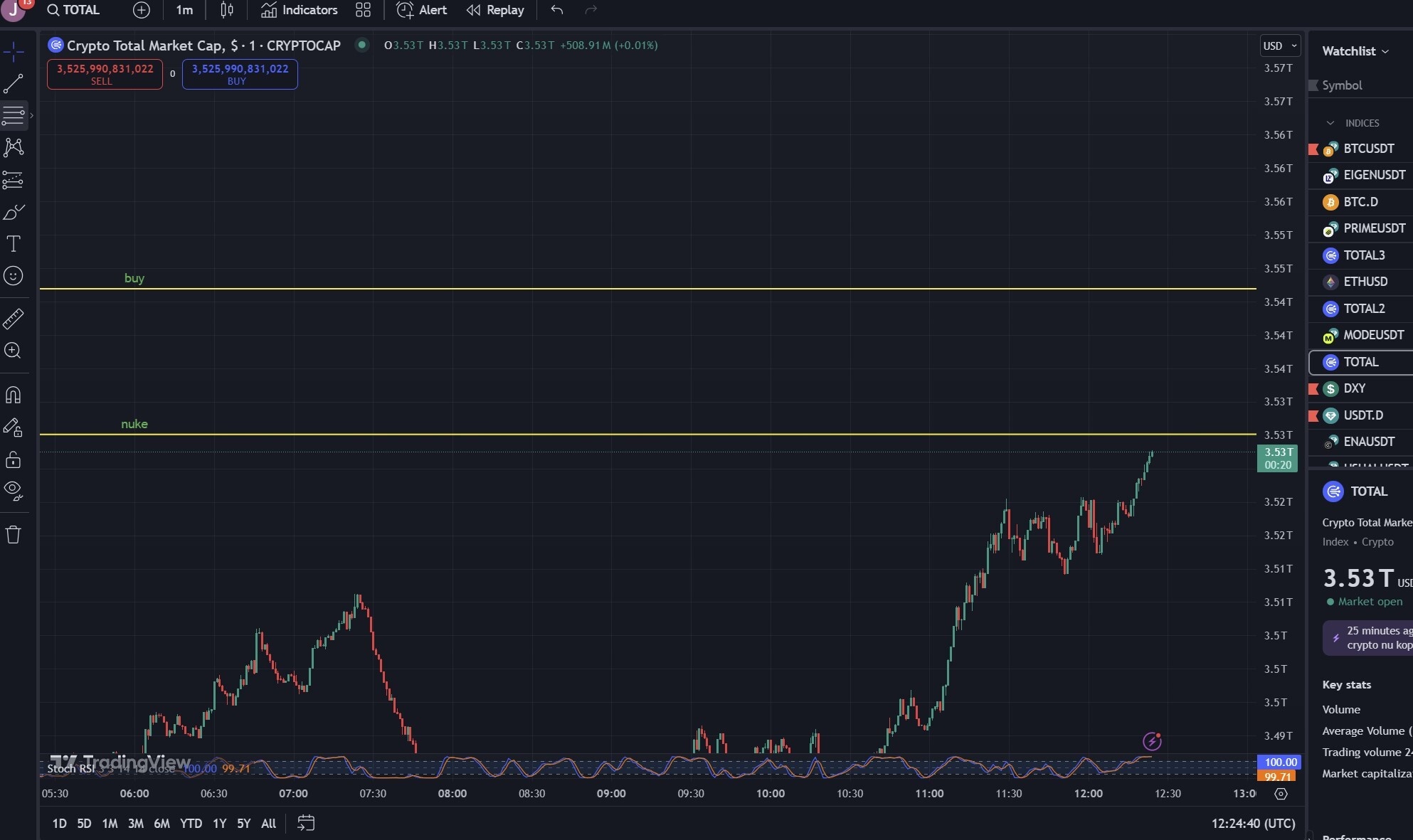Select ENAUSDT in the watchlist
This screenshot has height=840, width=1413.
point(1360,442)
